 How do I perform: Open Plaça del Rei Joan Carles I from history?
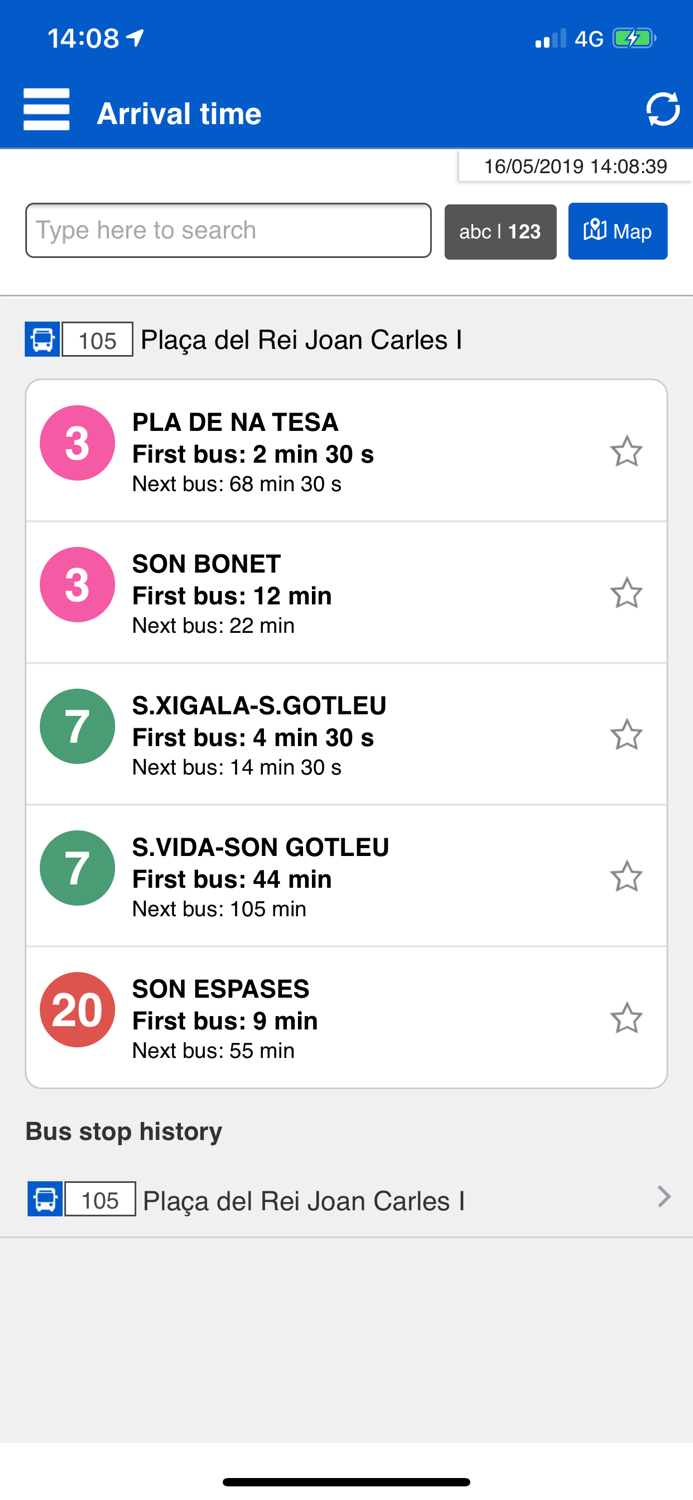304,1200
